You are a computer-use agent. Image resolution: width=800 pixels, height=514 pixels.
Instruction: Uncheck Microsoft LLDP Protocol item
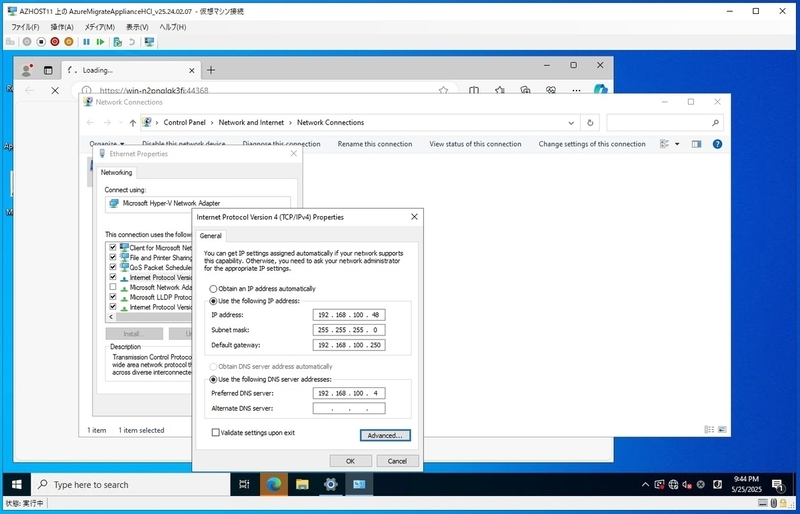[x=113, y=297]
